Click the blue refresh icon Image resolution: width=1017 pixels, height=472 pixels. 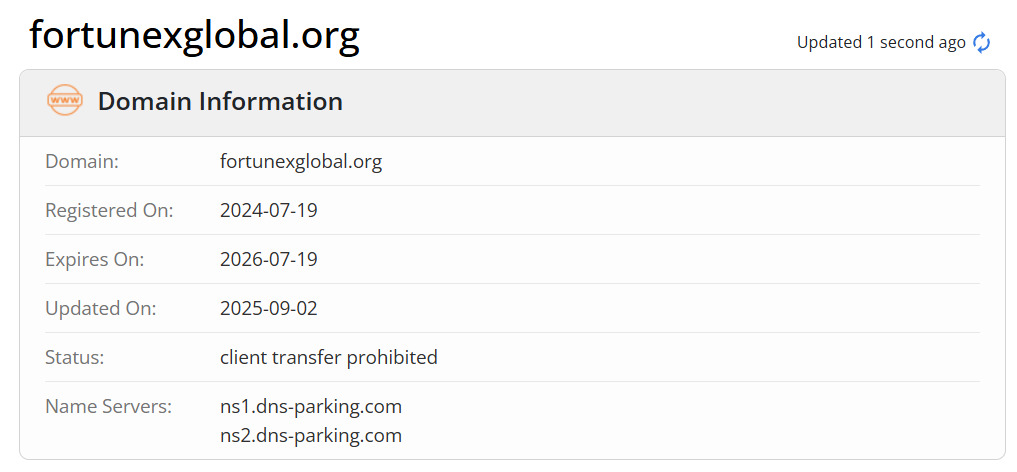pyautogui.click(x=982, y=42)
